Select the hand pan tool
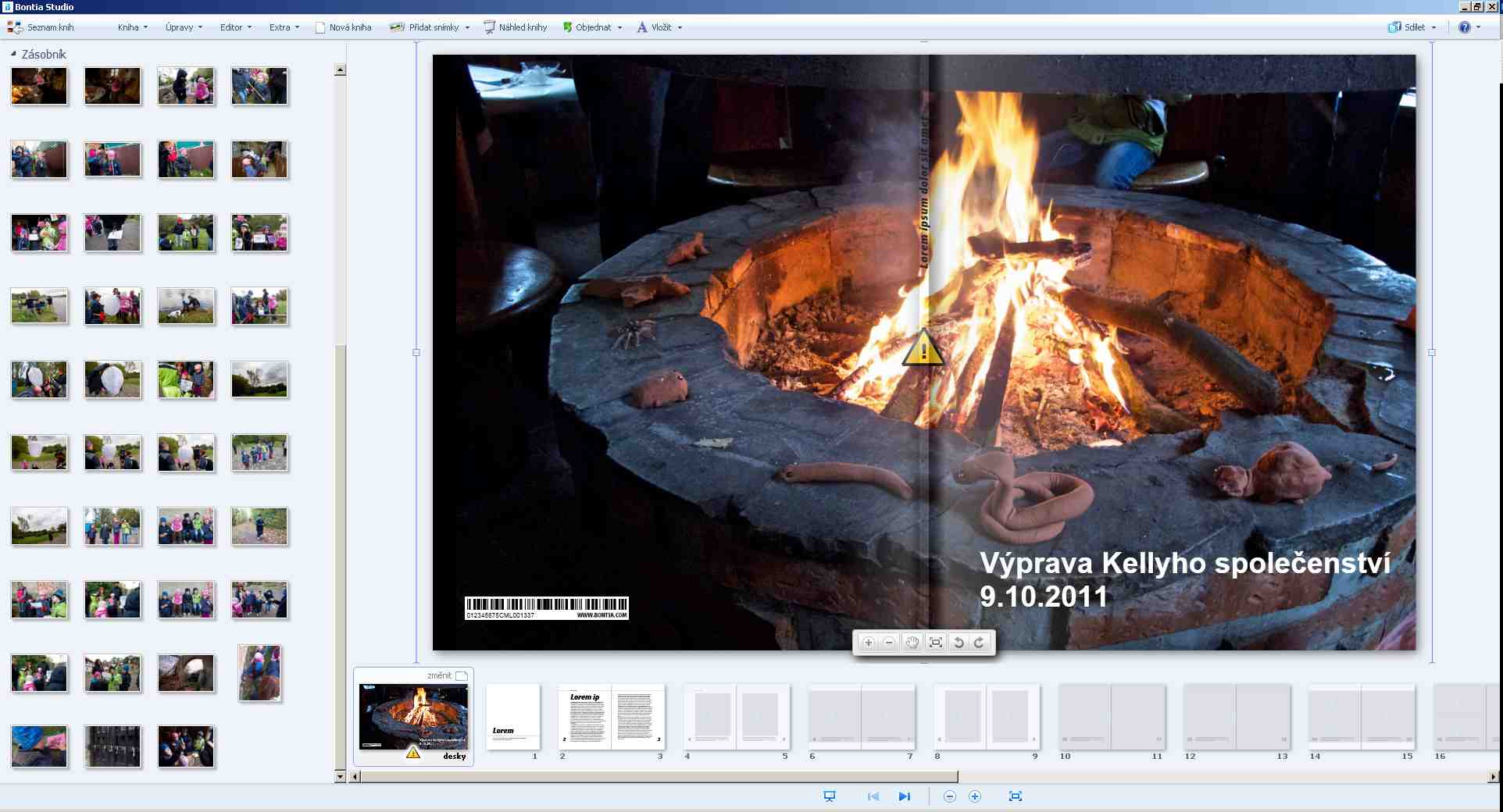Image resolution: width=1503 pixels, height=812 pixels. pyautogui.click(x=912, y=643)
